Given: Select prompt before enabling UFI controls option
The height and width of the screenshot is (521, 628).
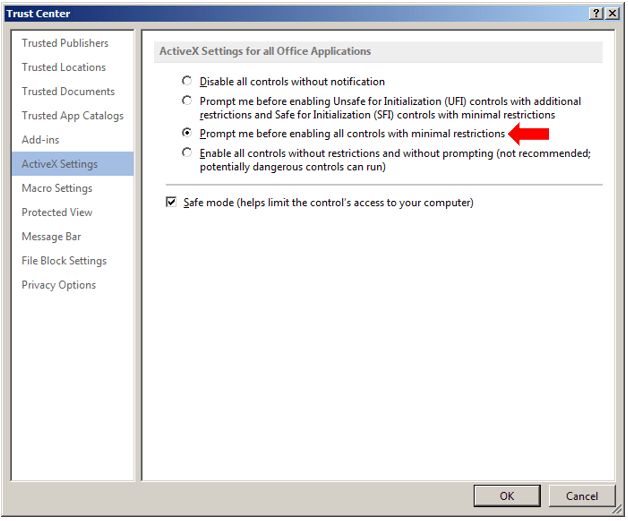Looking at the screenshot, I should tap(187, 101).
